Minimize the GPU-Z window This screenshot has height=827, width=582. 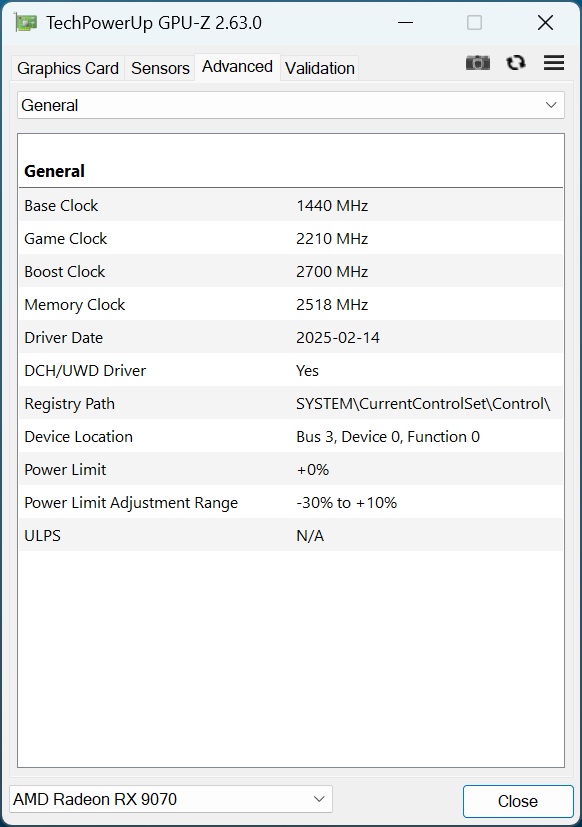[405, 23]
